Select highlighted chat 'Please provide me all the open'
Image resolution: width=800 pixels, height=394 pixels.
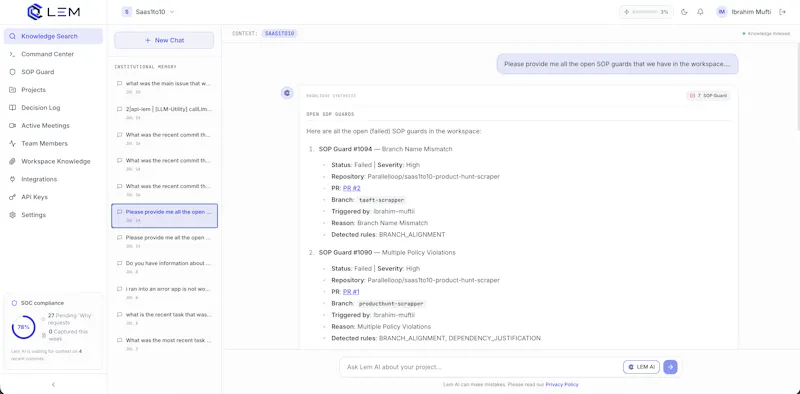[164, 215]
